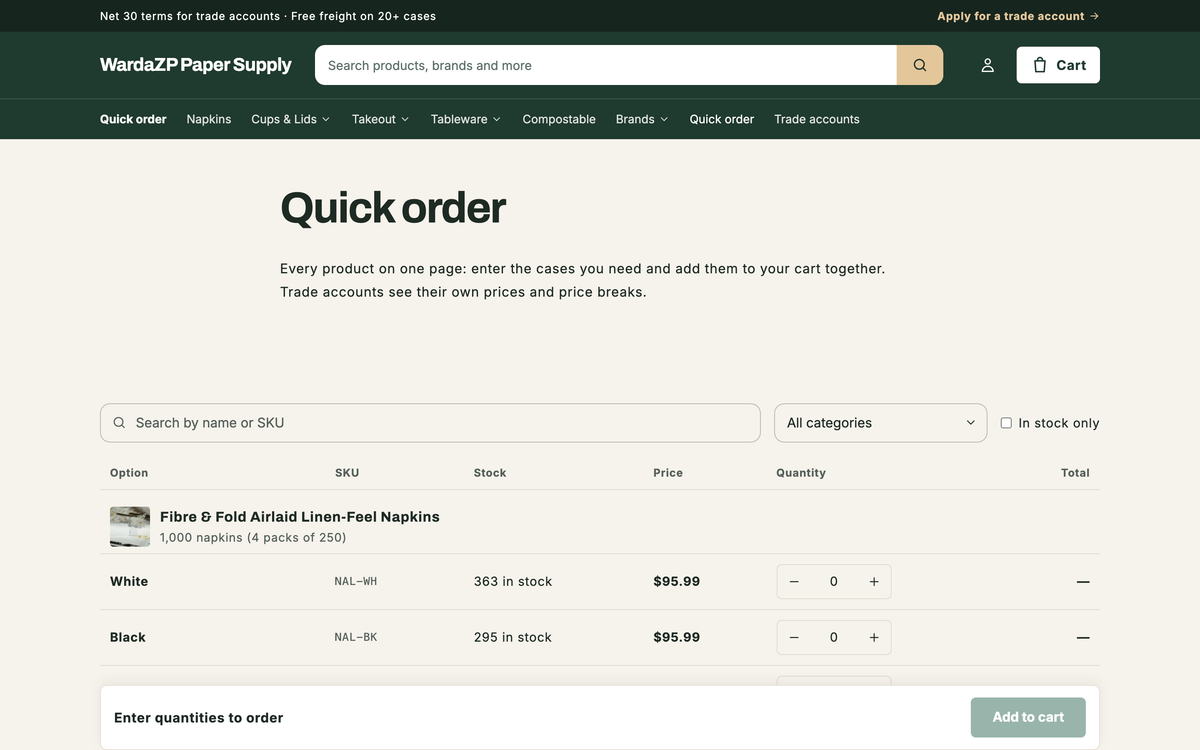This screenshot has height=750, width=1200.
Task: Click the Black row quantity field
Action: point(834,637)
